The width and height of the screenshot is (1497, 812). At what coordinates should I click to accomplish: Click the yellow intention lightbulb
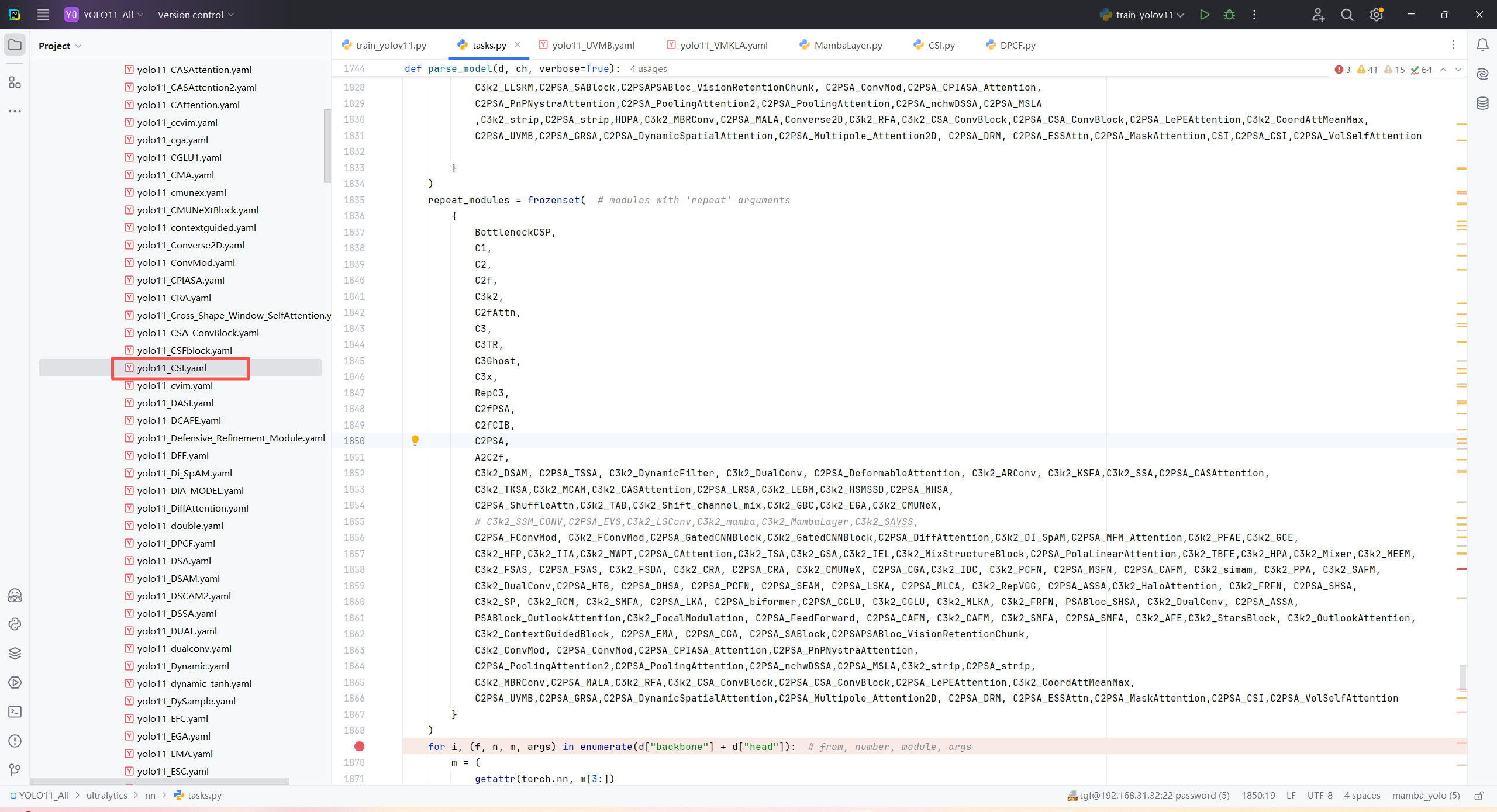click(415, 440)
